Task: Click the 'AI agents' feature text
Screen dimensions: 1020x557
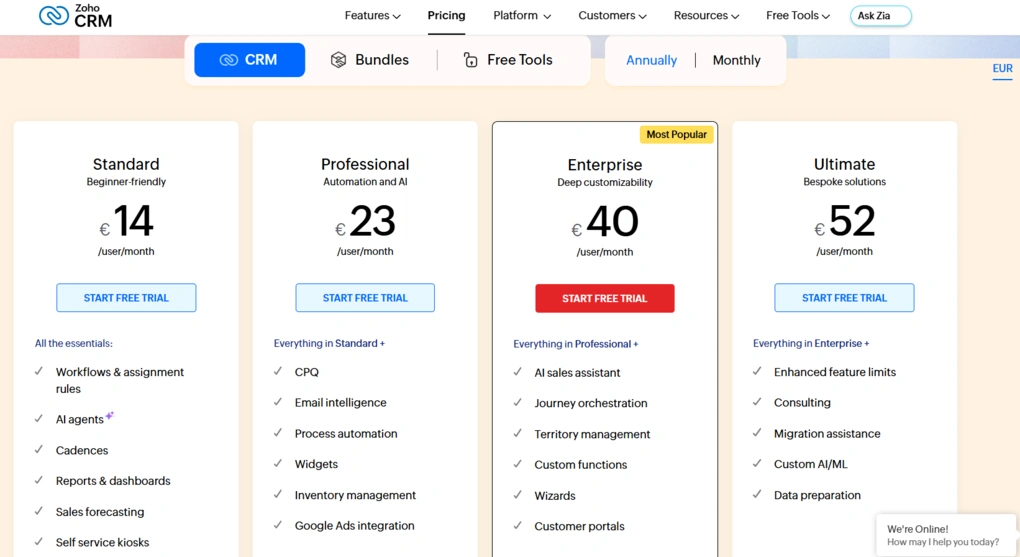Action: click(x=79, y=420)
